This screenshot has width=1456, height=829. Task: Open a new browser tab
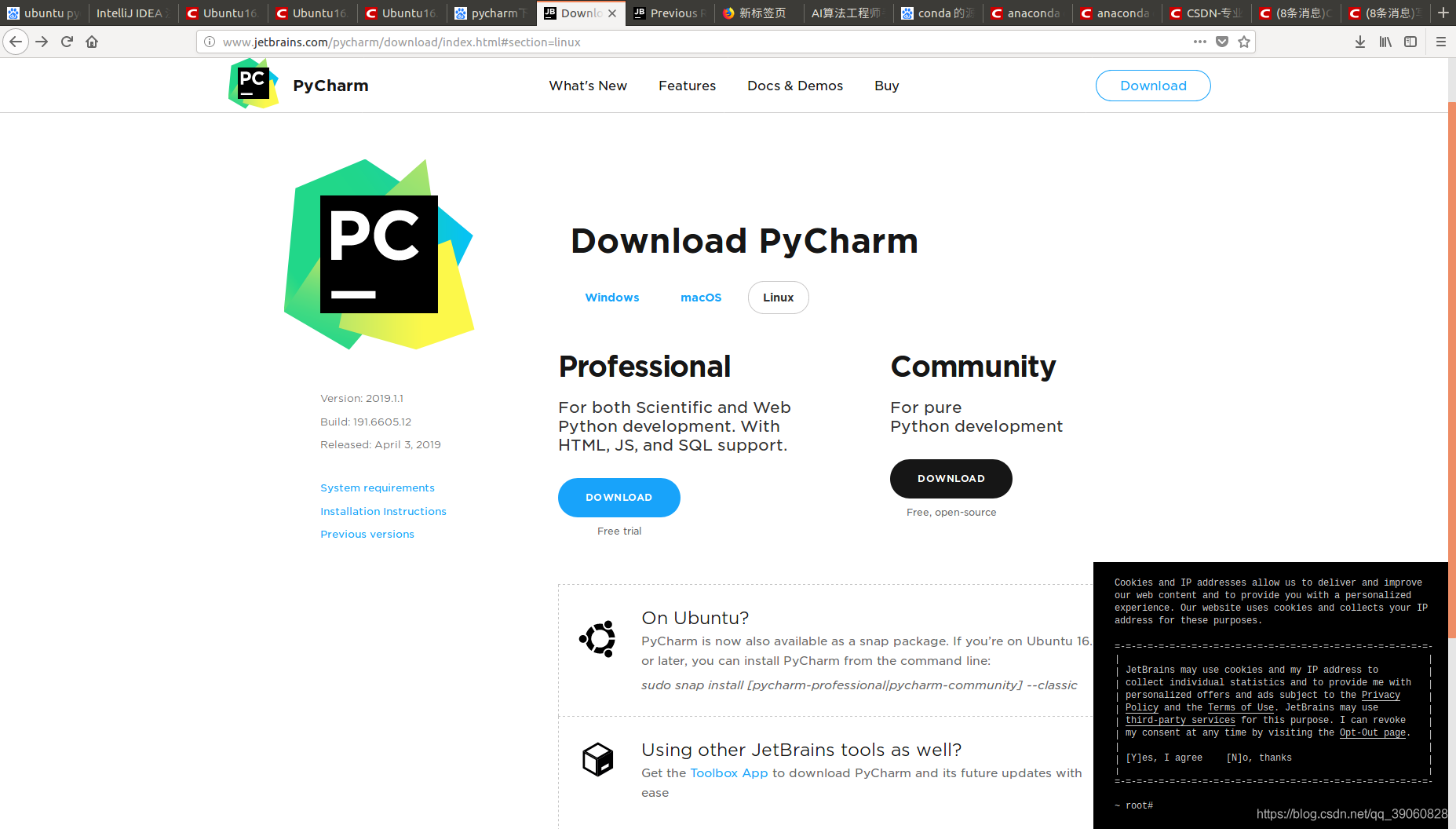coord(1443,13)
